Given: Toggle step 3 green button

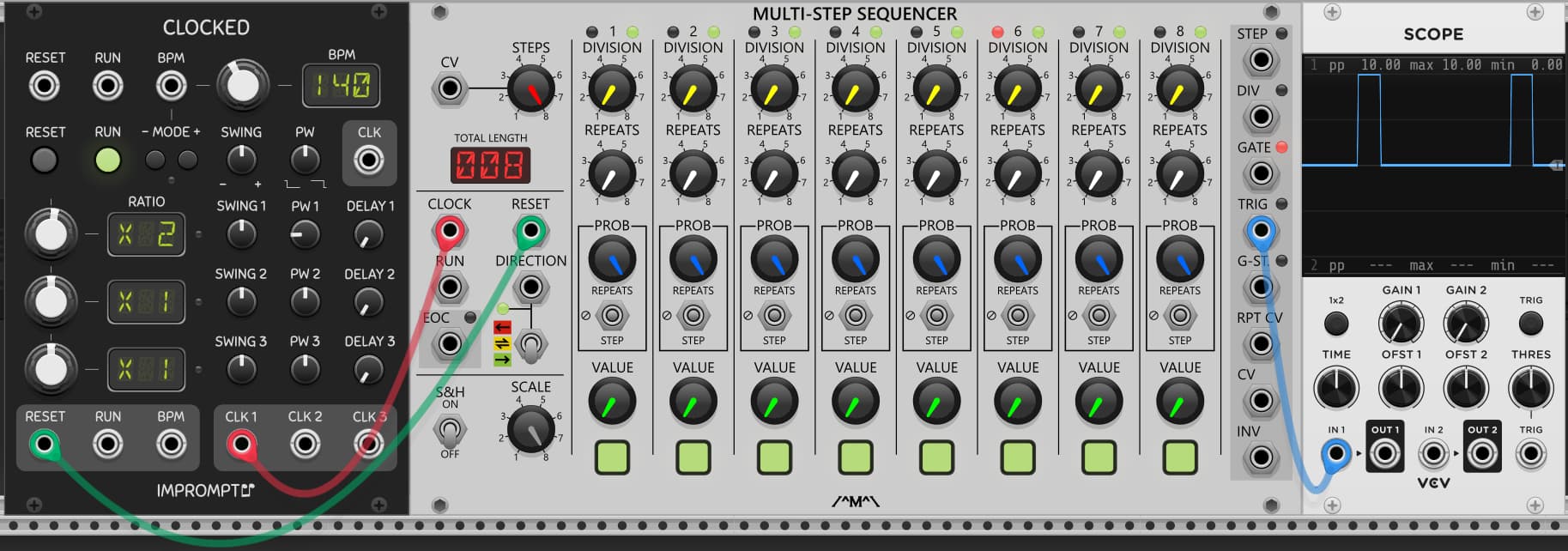Looking at the screenshot, I should (x=774, y=457).
